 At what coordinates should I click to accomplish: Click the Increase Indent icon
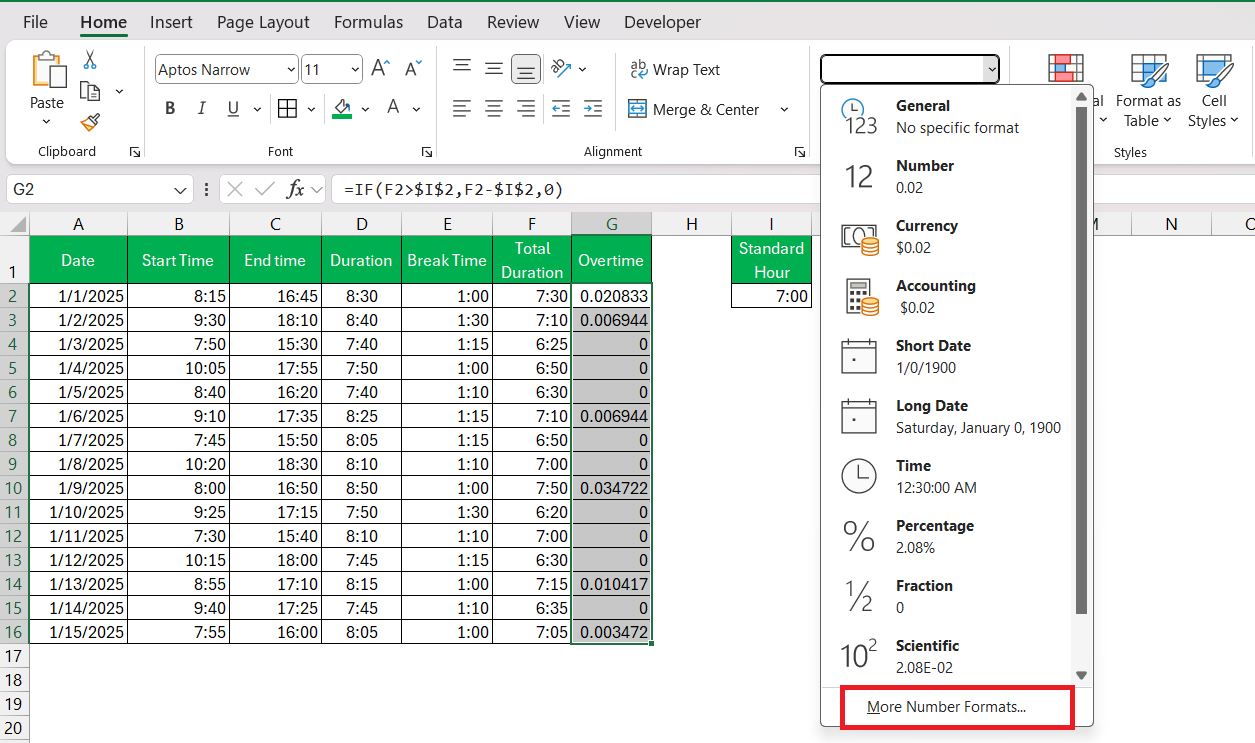(593, 109)
